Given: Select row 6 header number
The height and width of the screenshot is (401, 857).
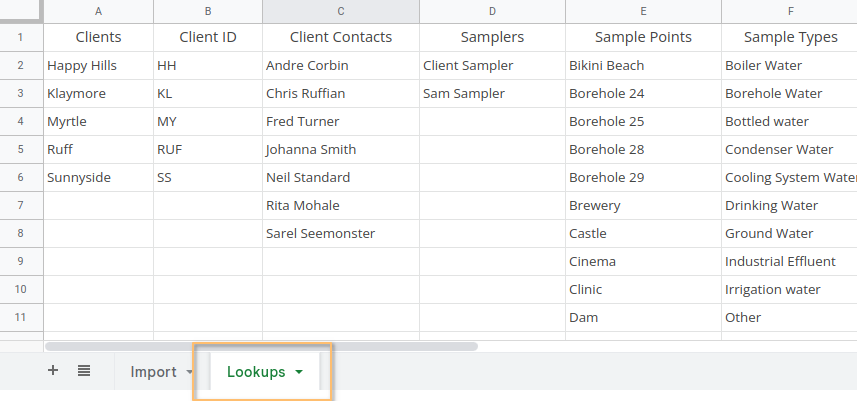Looking at the screenshot, I should pos(21,177).
